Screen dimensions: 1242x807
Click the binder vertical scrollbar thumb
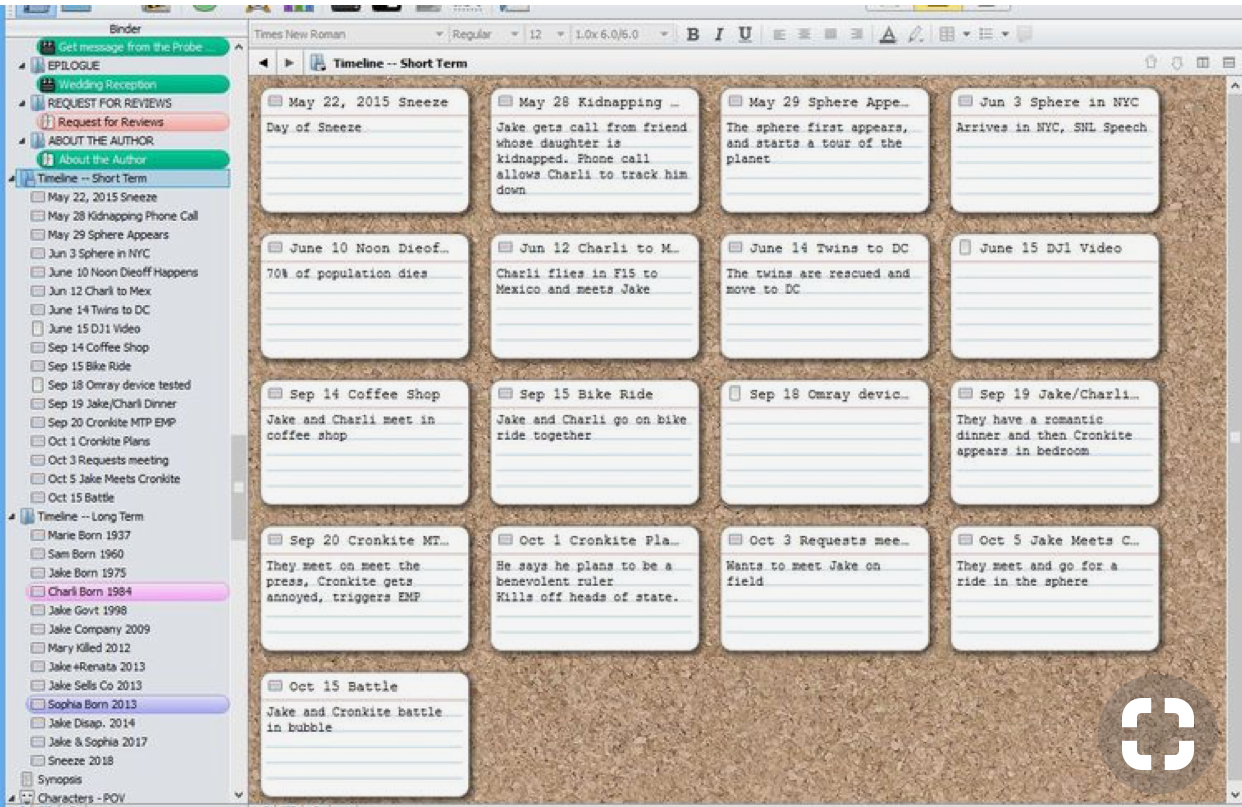coord(238,487)
